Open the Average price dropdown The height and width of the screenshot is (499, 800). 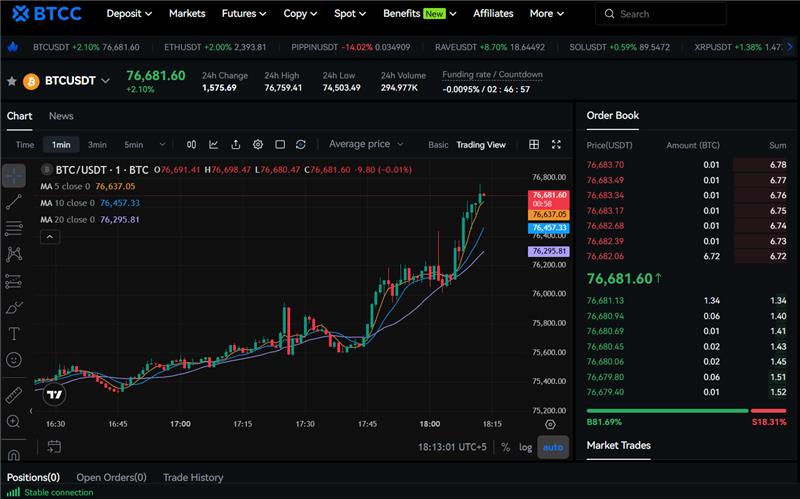click(x=366, y=144)
